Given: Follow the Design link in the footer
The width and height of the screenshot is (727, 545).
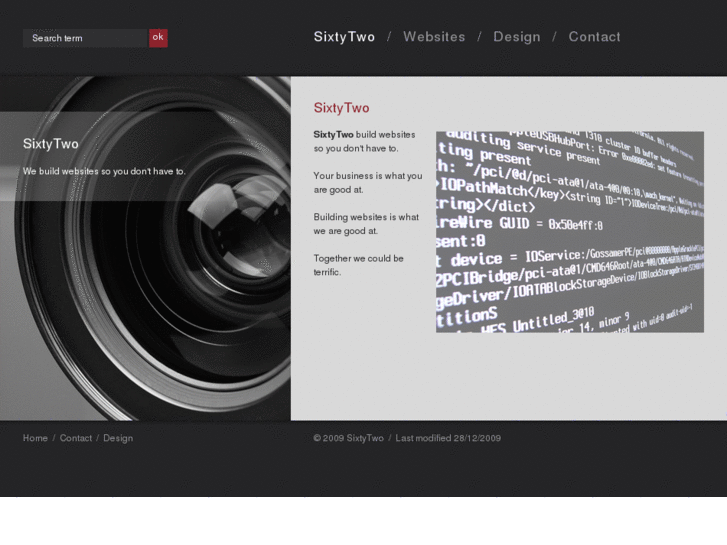Looking at the screenshot, I should click(118, 438).
